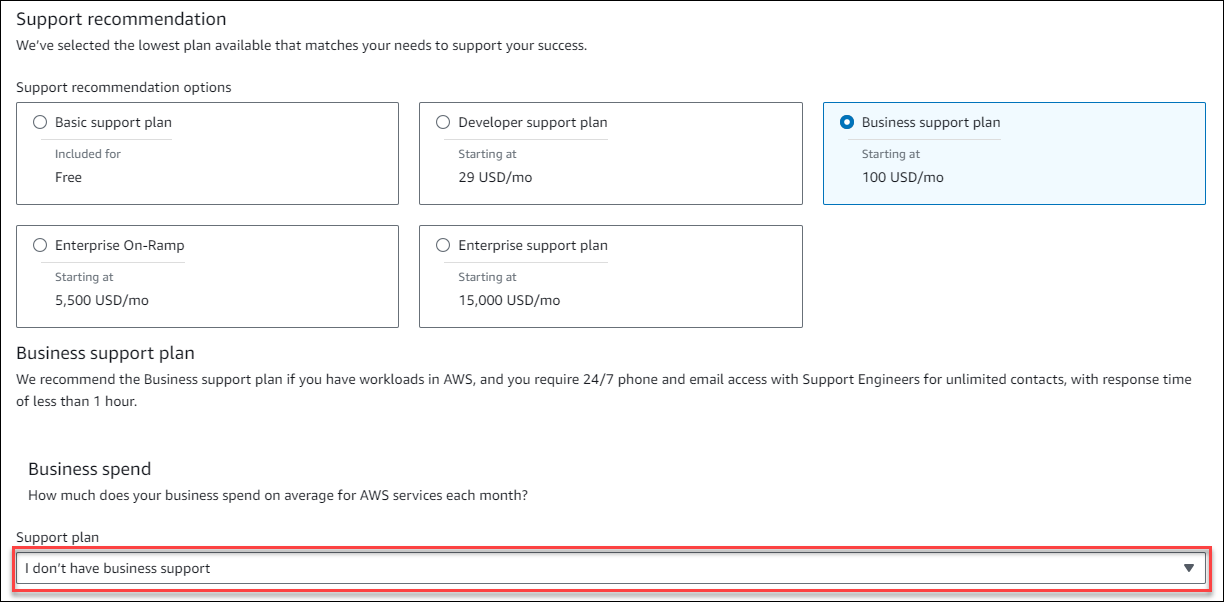Click the "Support plan" field label
The height and width of the screenshot is (602, 1224).
click(x=57, y=537)
